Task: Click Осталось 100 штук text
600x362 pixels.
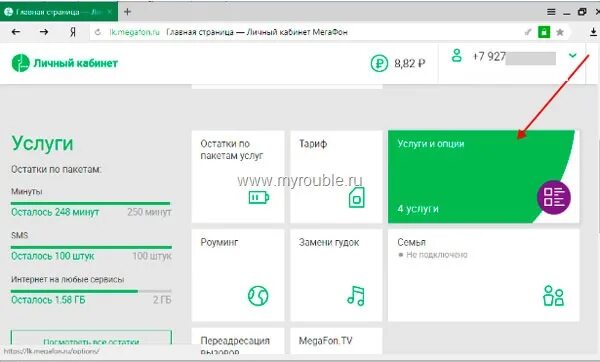Action: (52, 256)
